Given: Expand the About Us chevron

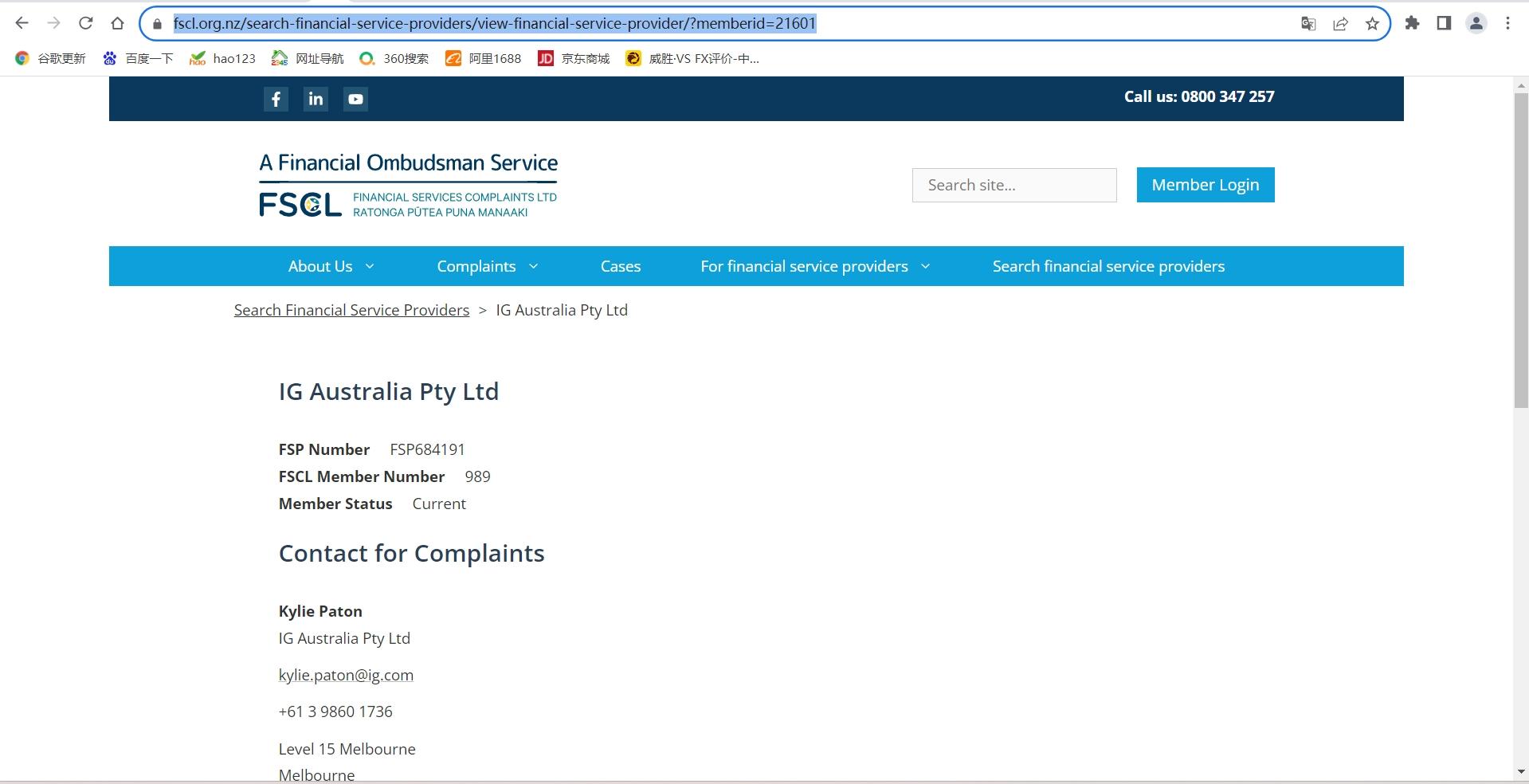Looking at the screenshot, I should coord(370,266).
